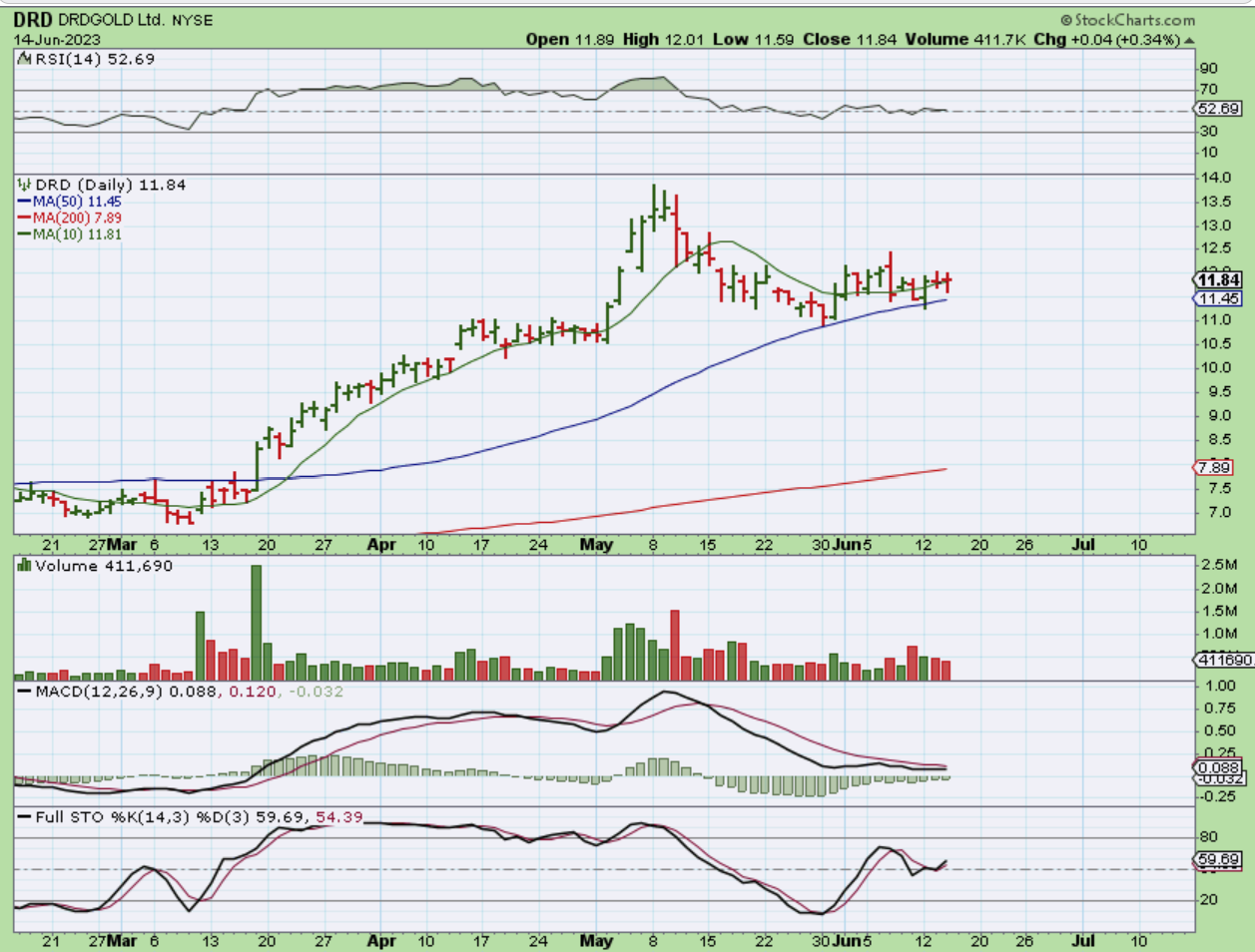The height and width of the screenshot is (952, 1255).
Task: Click the MA(50) 11.45 legend text
Action: 77,202
